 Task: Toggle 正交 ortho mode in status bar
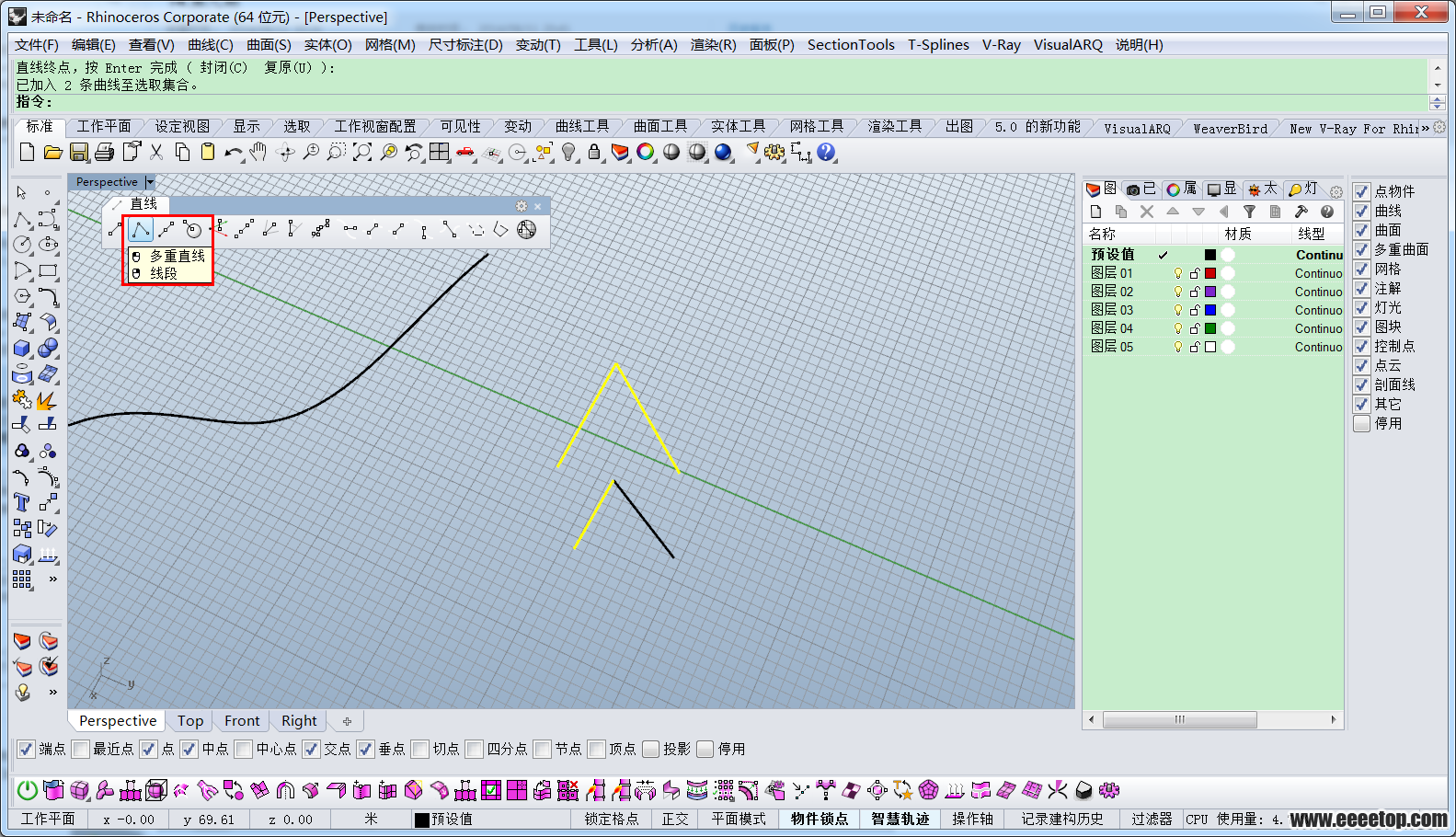pos(675,819)
